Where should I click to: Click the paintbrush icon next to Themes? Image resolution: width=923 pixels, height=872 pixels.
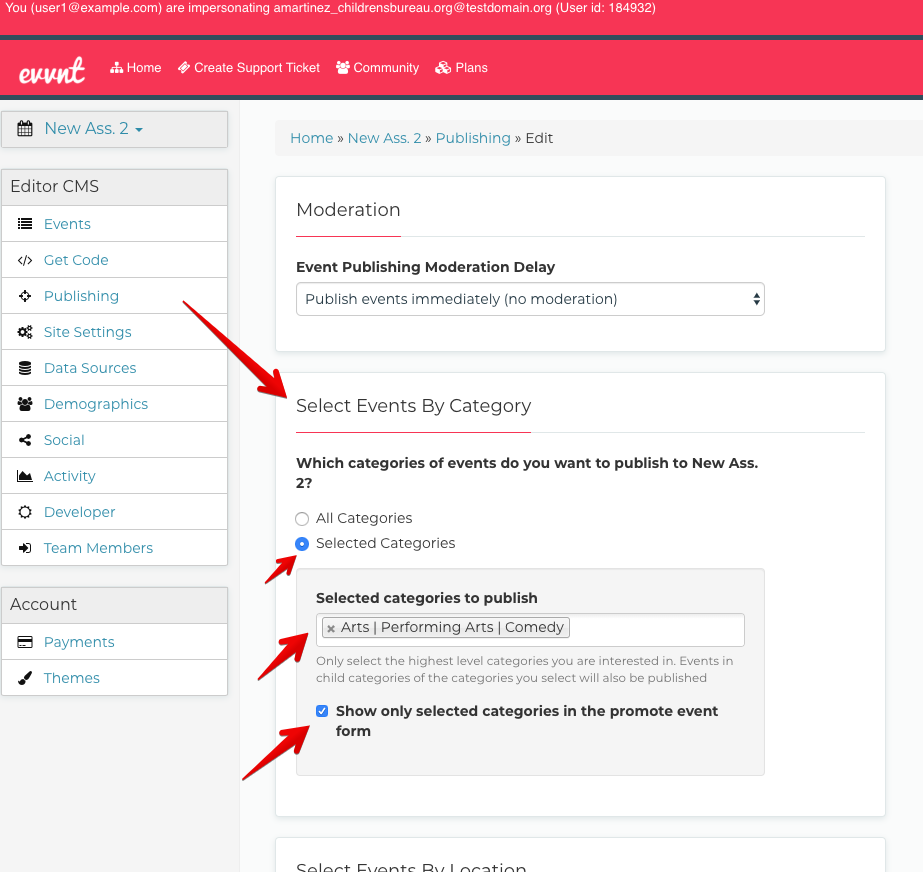pos(25,678)
